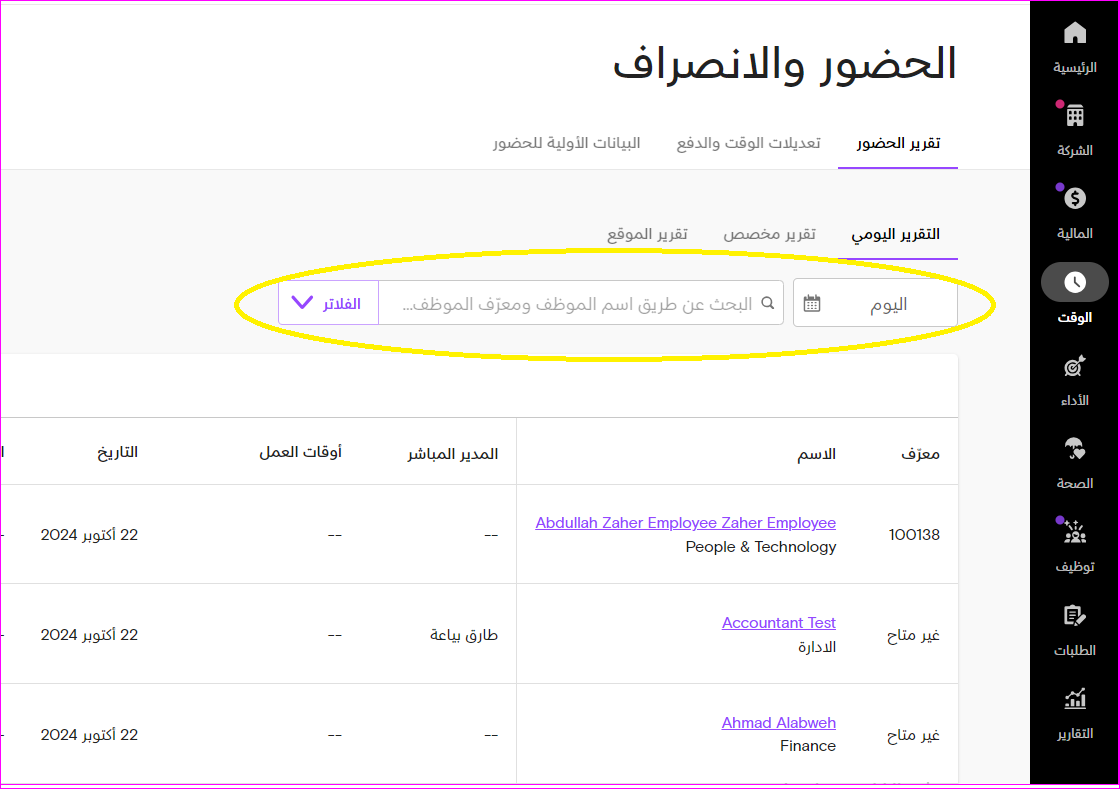Open the Health (الصحة) umbrella icon
The width and height of the screenshot is (1120, 789).
[1075, 450]
